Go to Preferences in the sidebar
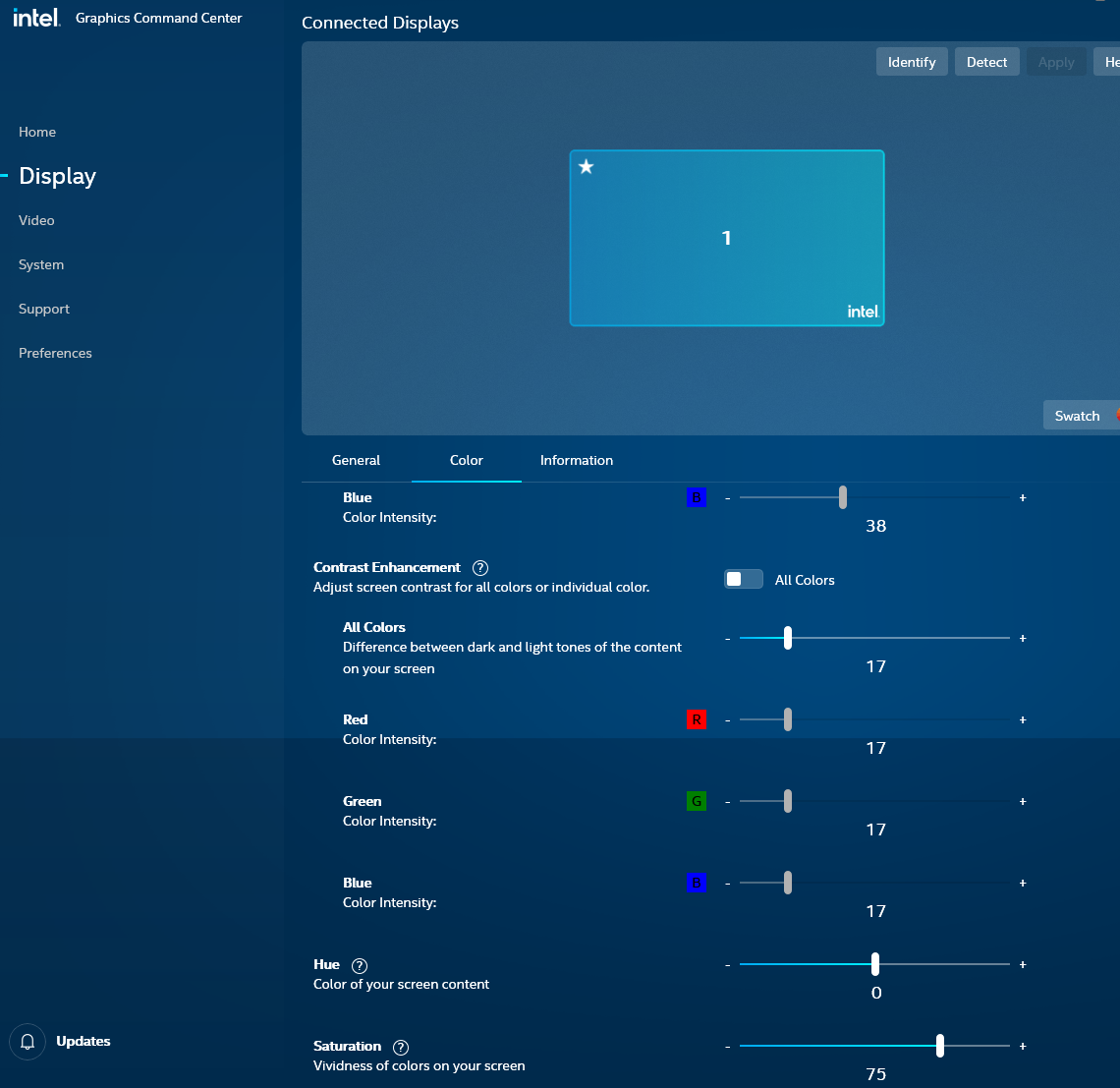The image size is (1120, 1088). [55, 353]
